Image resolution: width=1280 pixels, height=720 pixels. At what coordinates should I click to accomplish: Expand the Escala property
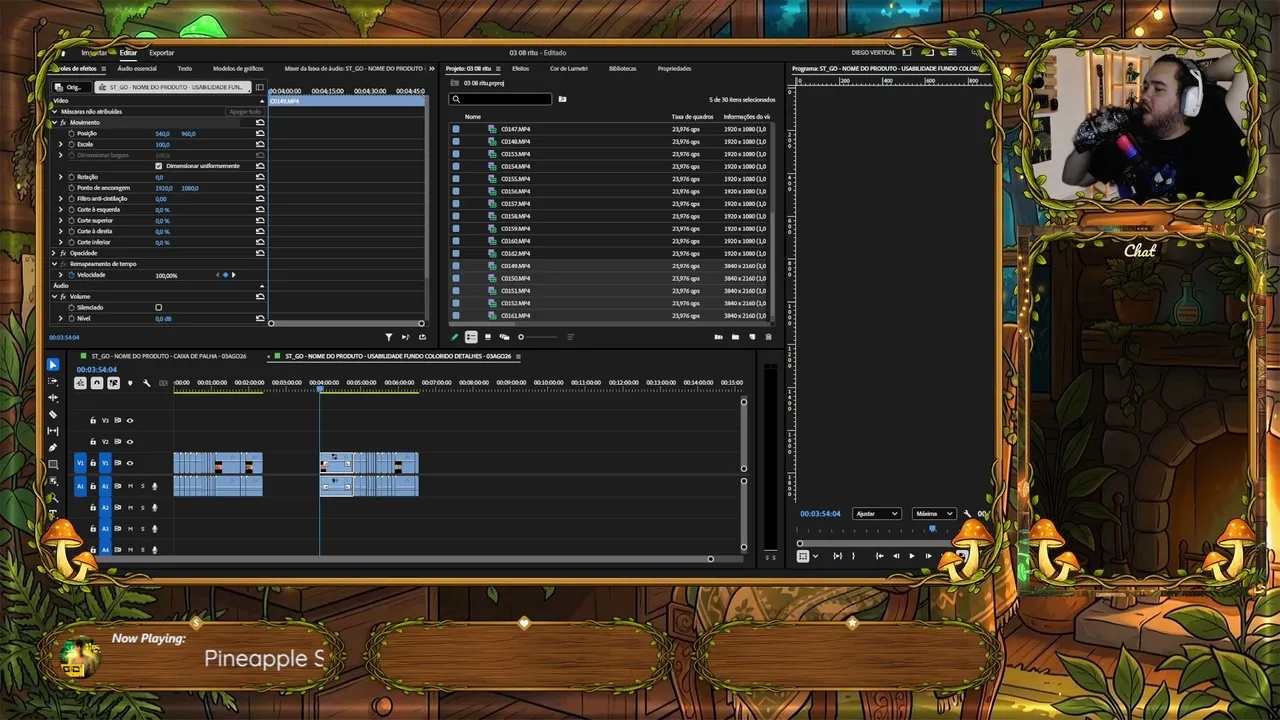coord(60,144)
